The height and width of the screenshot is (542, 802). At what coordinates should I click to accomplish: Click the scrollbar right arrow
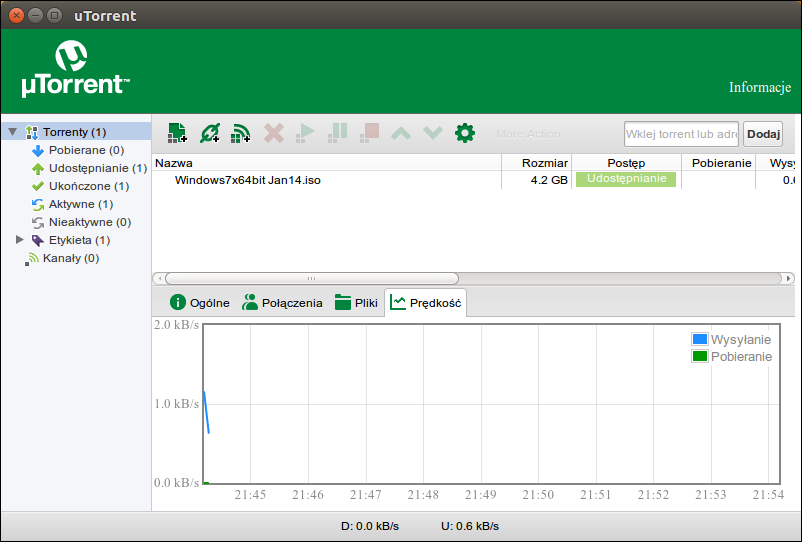789,279
